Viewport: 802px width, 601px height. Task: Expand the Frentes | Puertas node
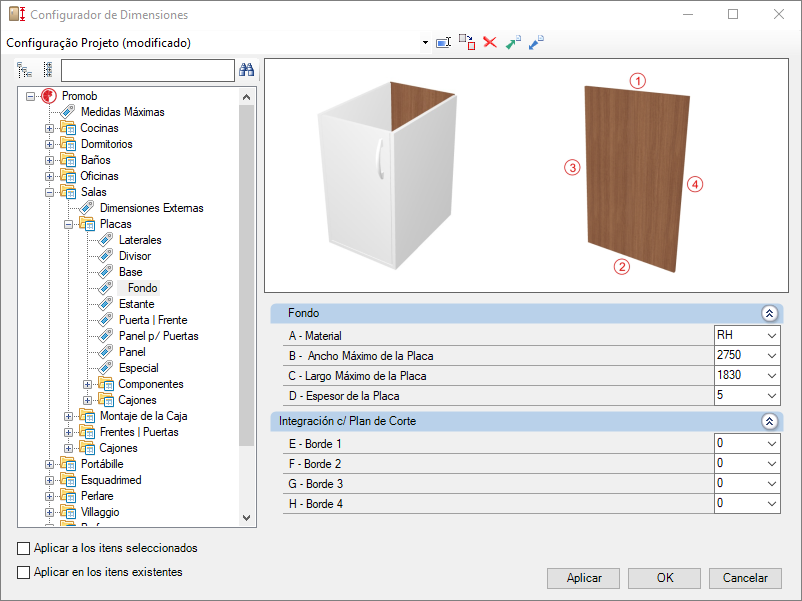click(x=68, y=432)
